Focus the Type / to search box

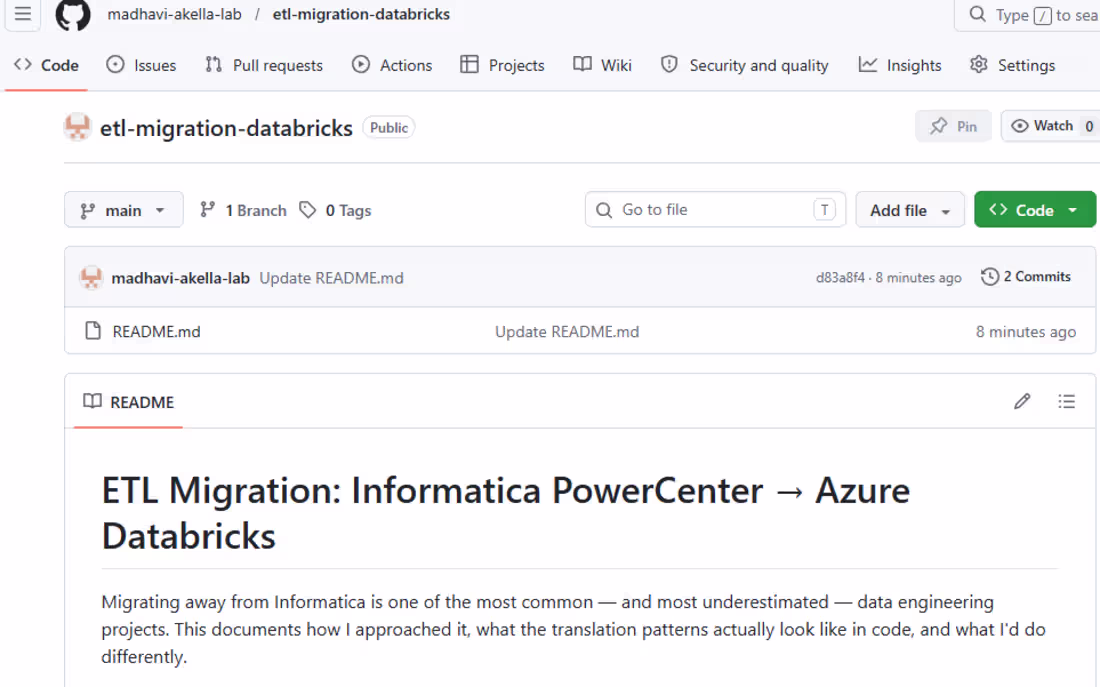[1028, 15]
